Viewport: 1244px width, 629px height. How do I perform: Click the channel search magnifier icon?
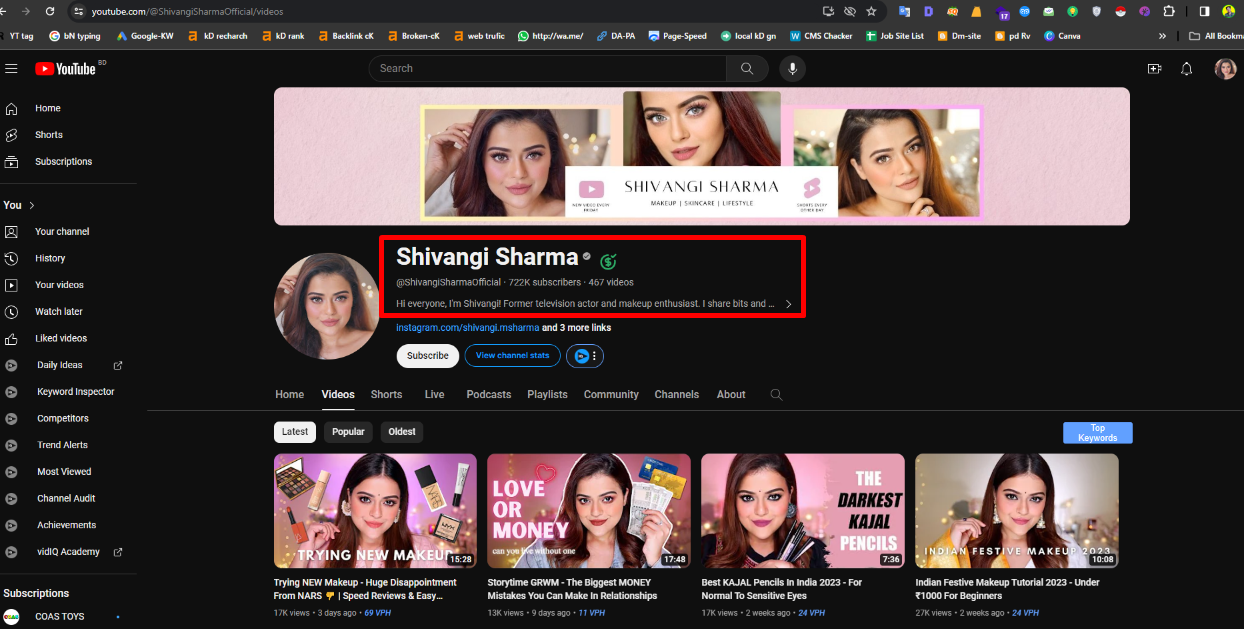776,395
